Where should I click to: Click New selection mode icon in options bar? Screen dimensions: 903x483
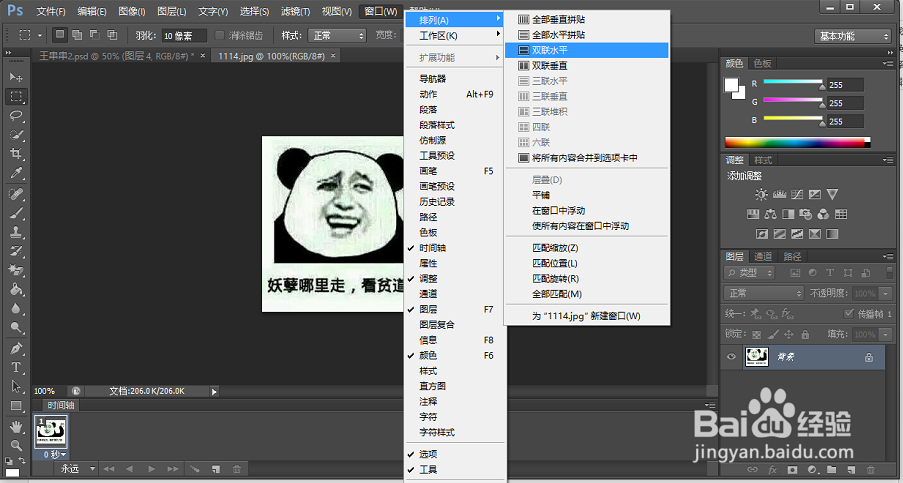point(59,35)
